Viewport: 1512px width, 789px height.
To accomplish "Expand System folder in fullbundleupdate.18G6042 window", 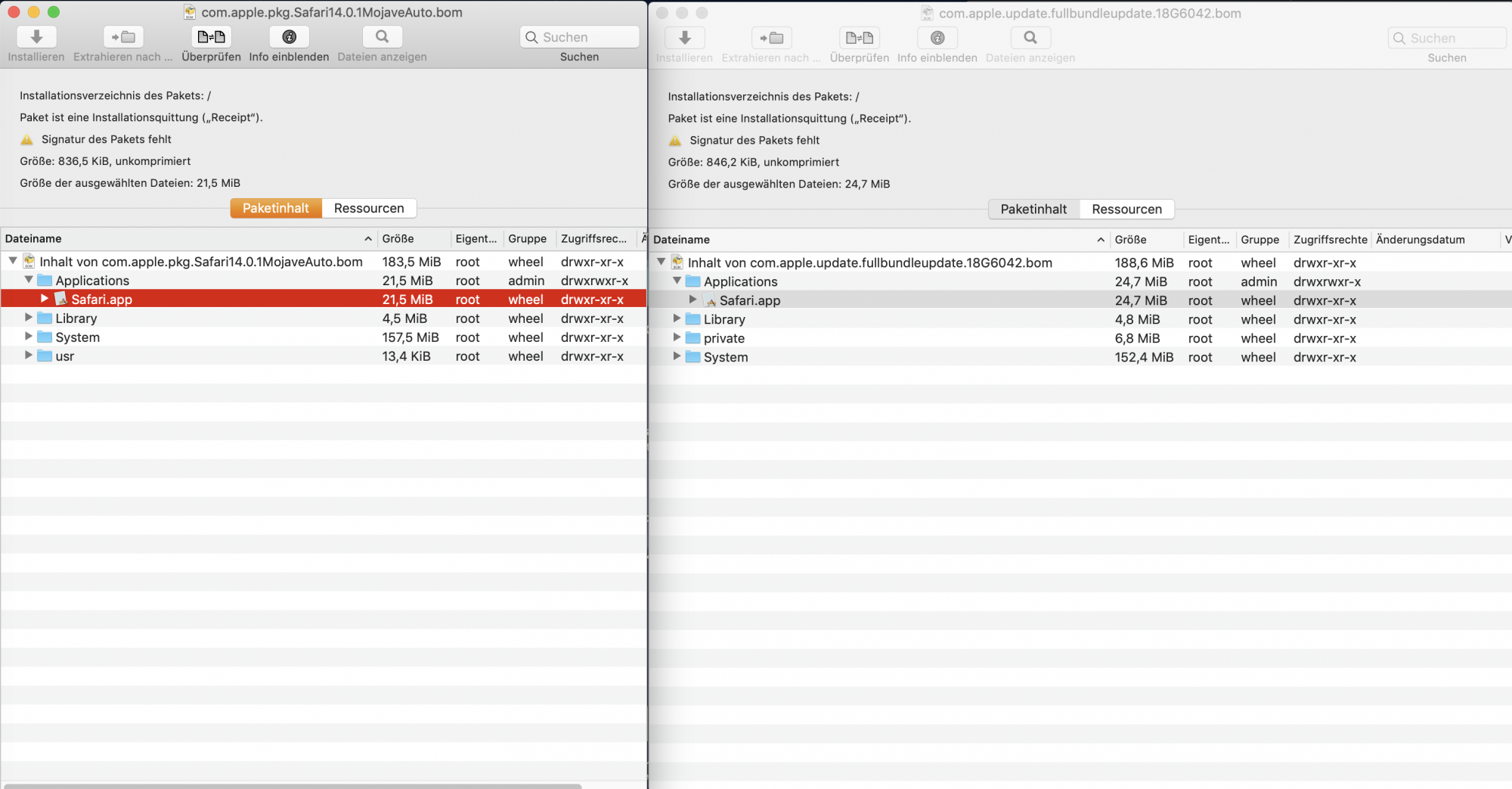I will (x=677, y=356).
